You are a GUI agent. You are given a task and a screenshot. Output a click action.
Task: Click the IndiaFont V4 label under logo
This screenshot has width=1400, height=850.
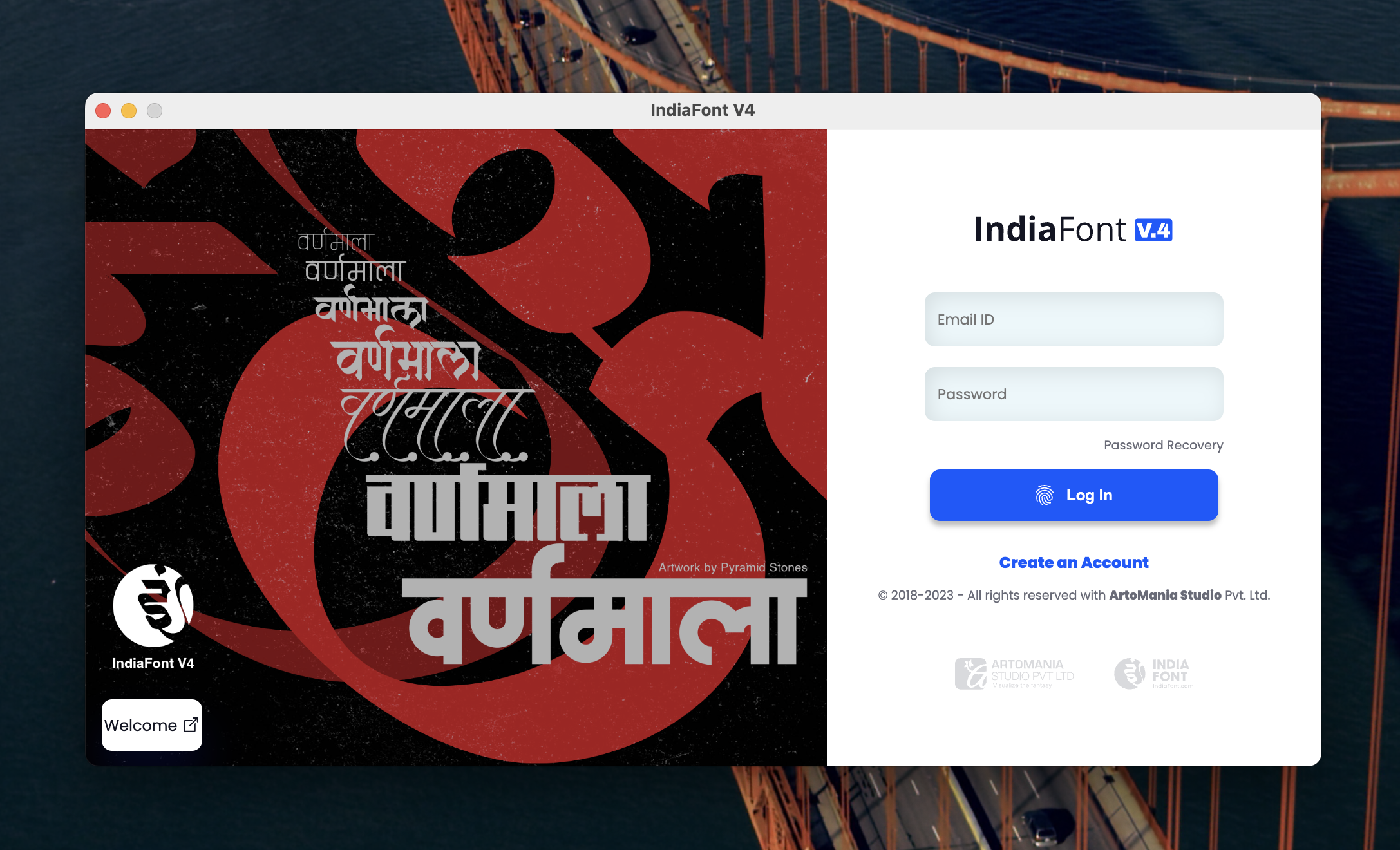click(x=153, y=663)
